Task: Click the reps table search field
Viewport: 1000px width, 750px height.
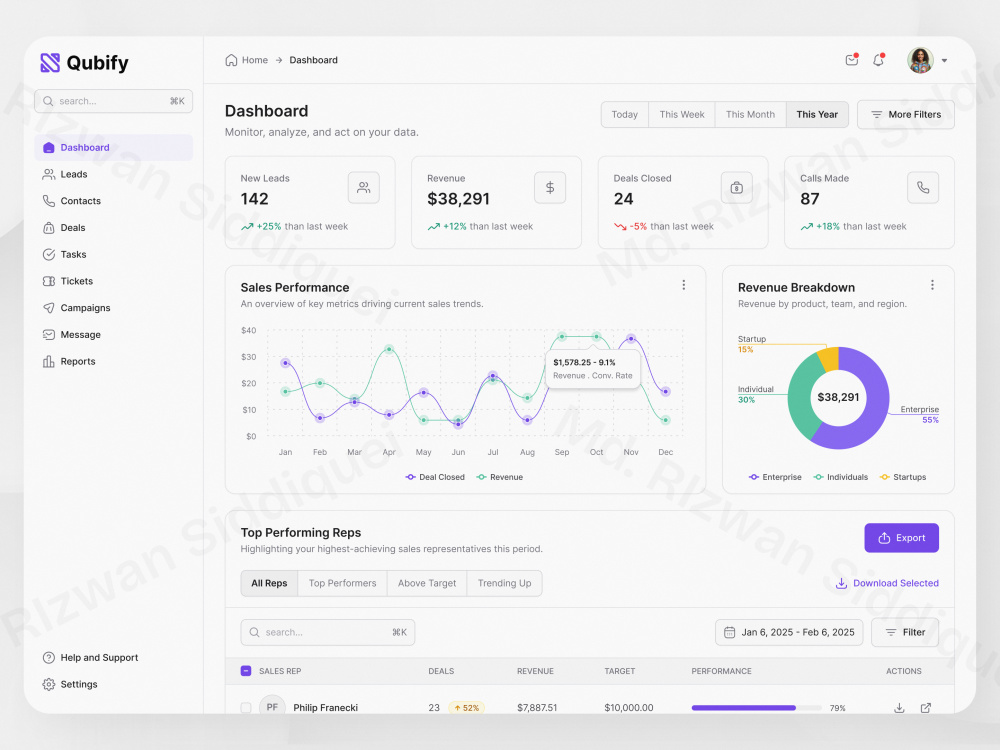Action: pos(328,633)
